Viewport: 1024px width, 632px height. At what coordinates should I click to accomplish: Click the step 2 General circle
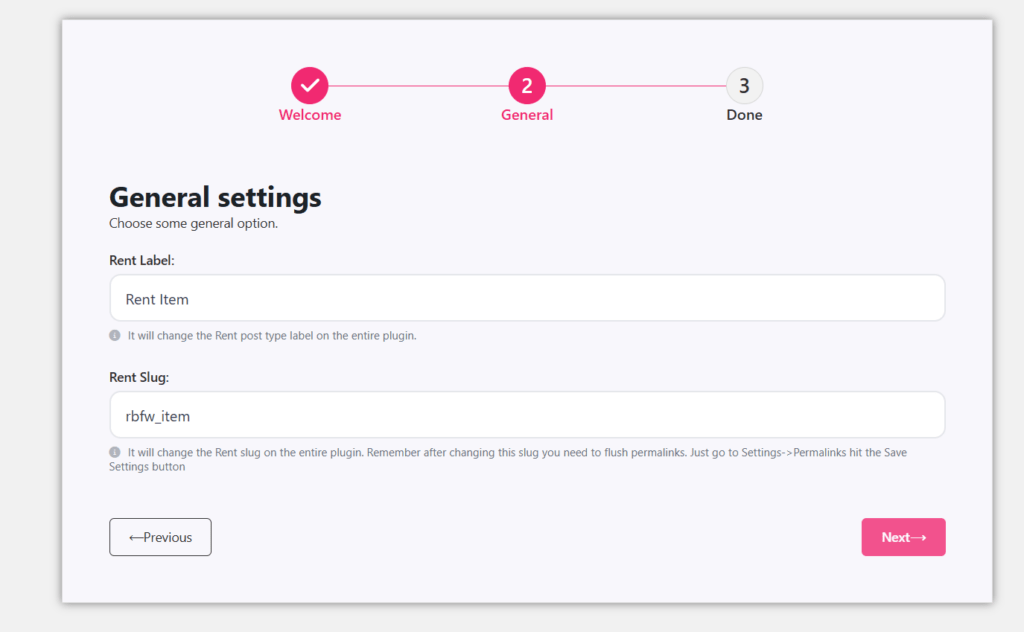(527, 86)
